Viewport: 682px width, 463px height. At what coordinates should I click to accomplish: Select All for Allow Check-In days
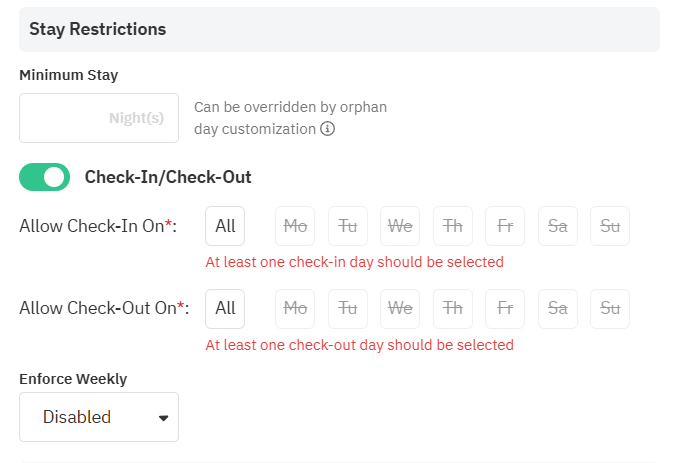[x=225, y=226]
